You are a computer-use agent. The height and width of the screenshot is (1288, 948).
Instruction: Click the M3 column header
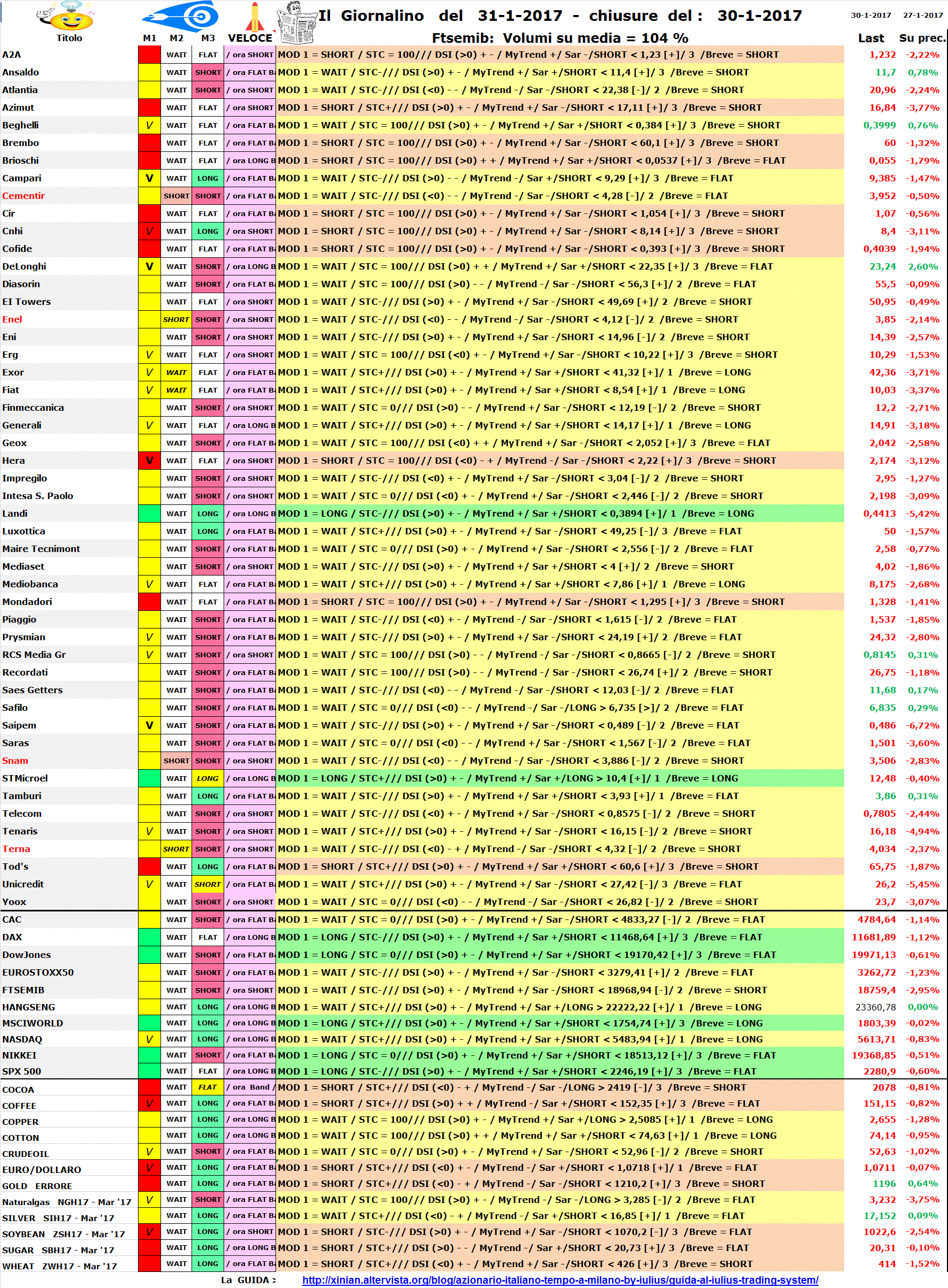point(208,38)
